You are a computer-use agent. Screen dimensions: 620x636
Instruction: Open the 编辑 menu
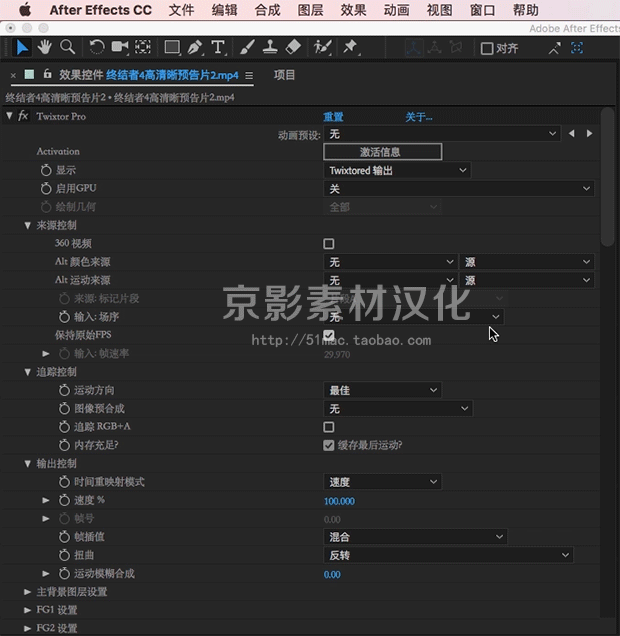[224, 10]
